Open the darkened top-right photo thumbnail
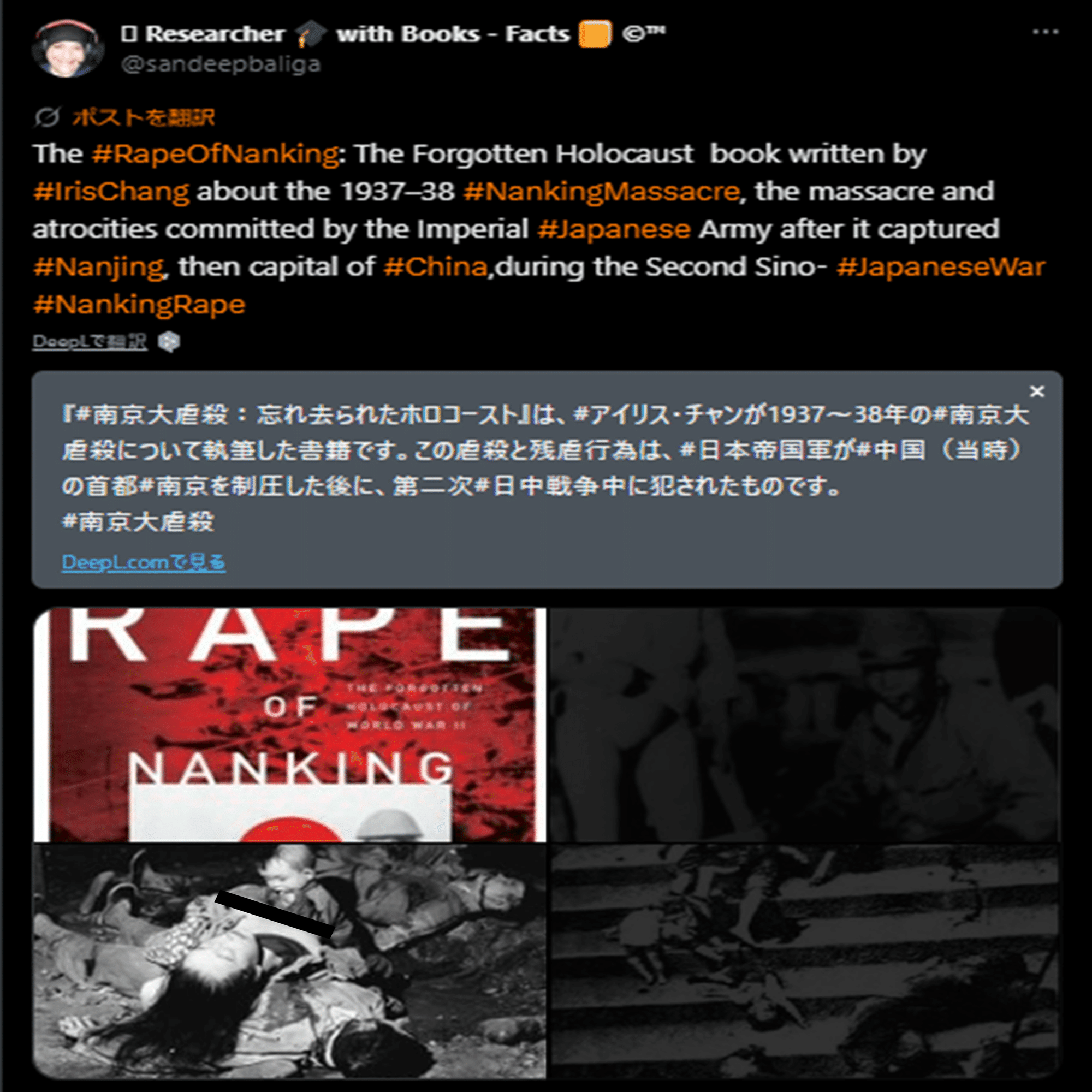This screenshot has width=1092, height=1092. (804, 725)
